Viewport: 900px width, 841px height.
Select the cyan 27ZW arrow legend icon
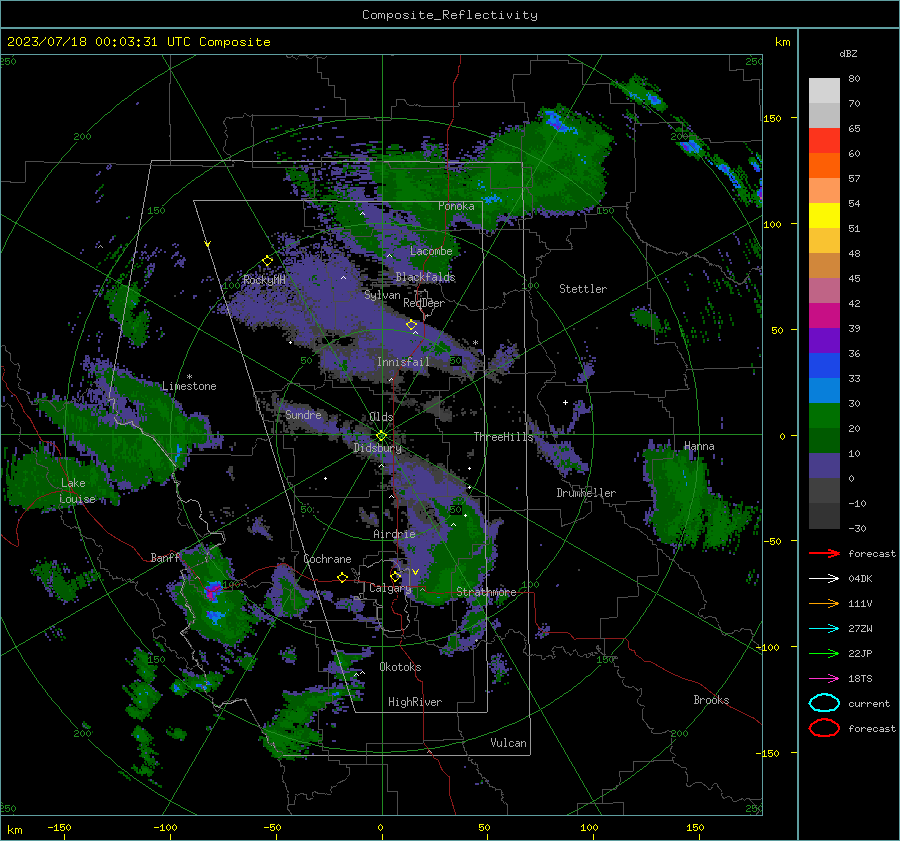[x=824, y=629]
